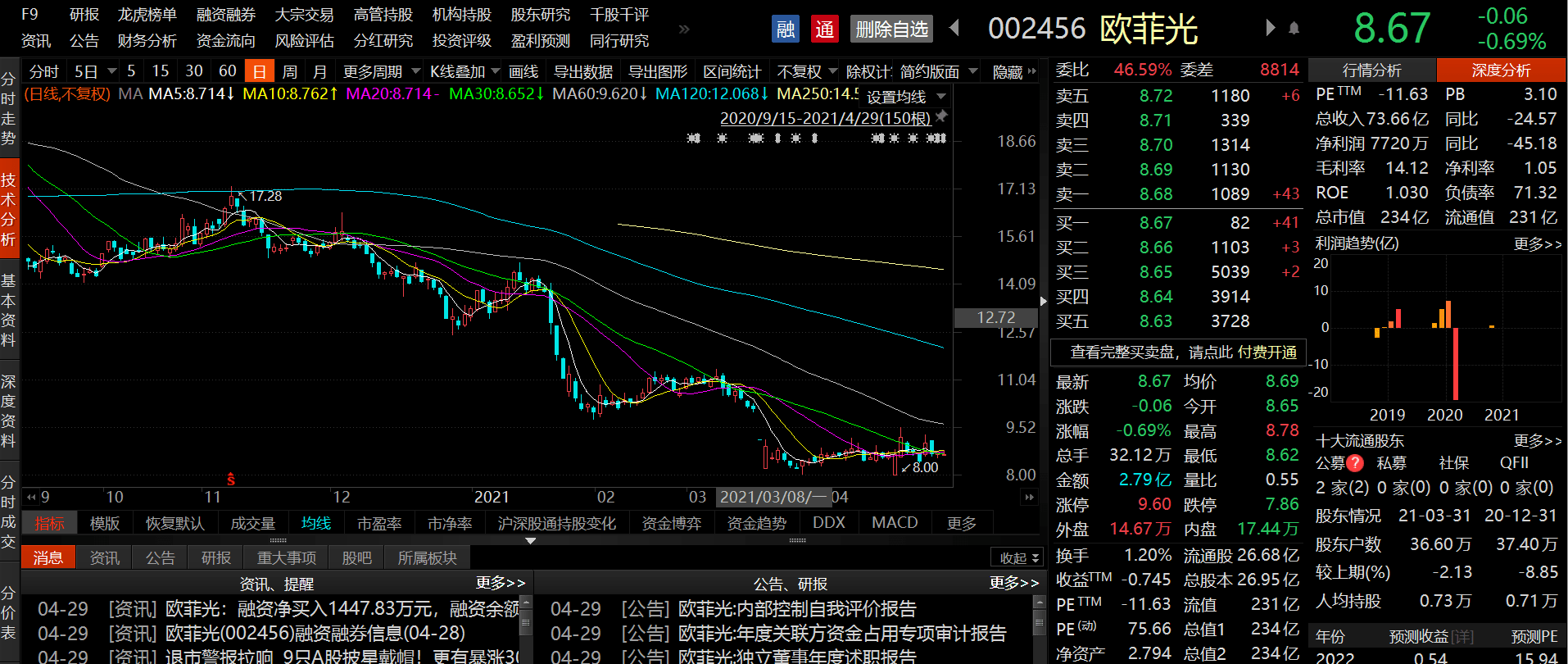
Task: Click the red dividend marker on chart
Action: [231, 479]
